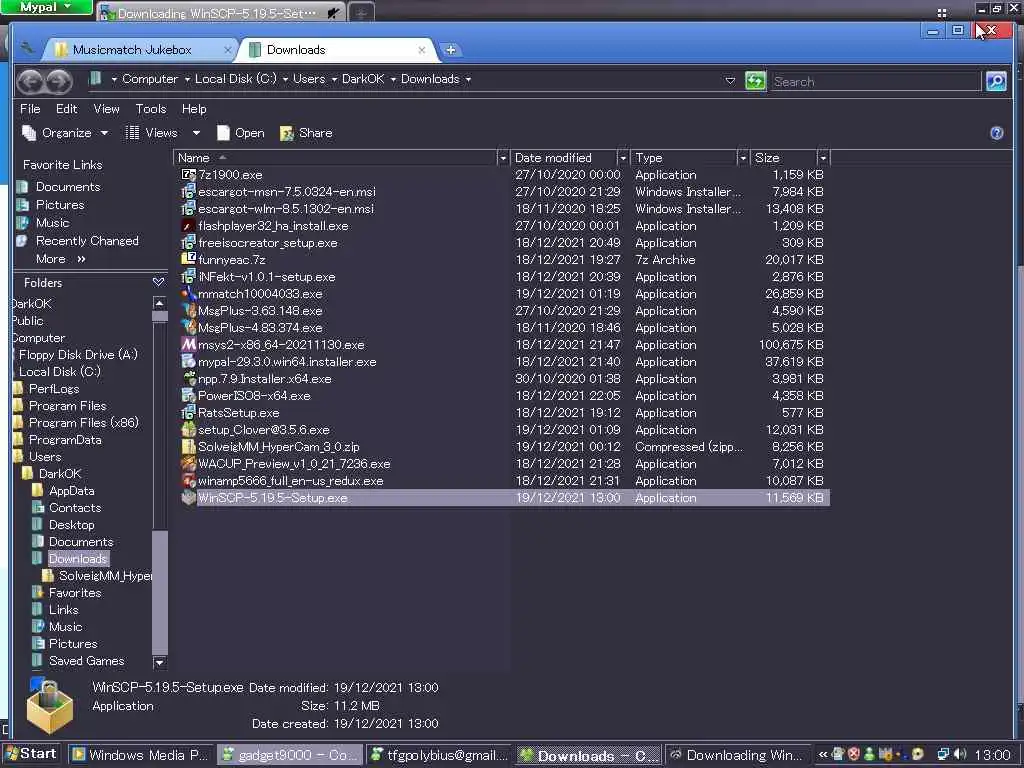Viewport: 1024px width, 768px height.
Task: Click the volume speaker tray icon
Action: pos(959,754)
